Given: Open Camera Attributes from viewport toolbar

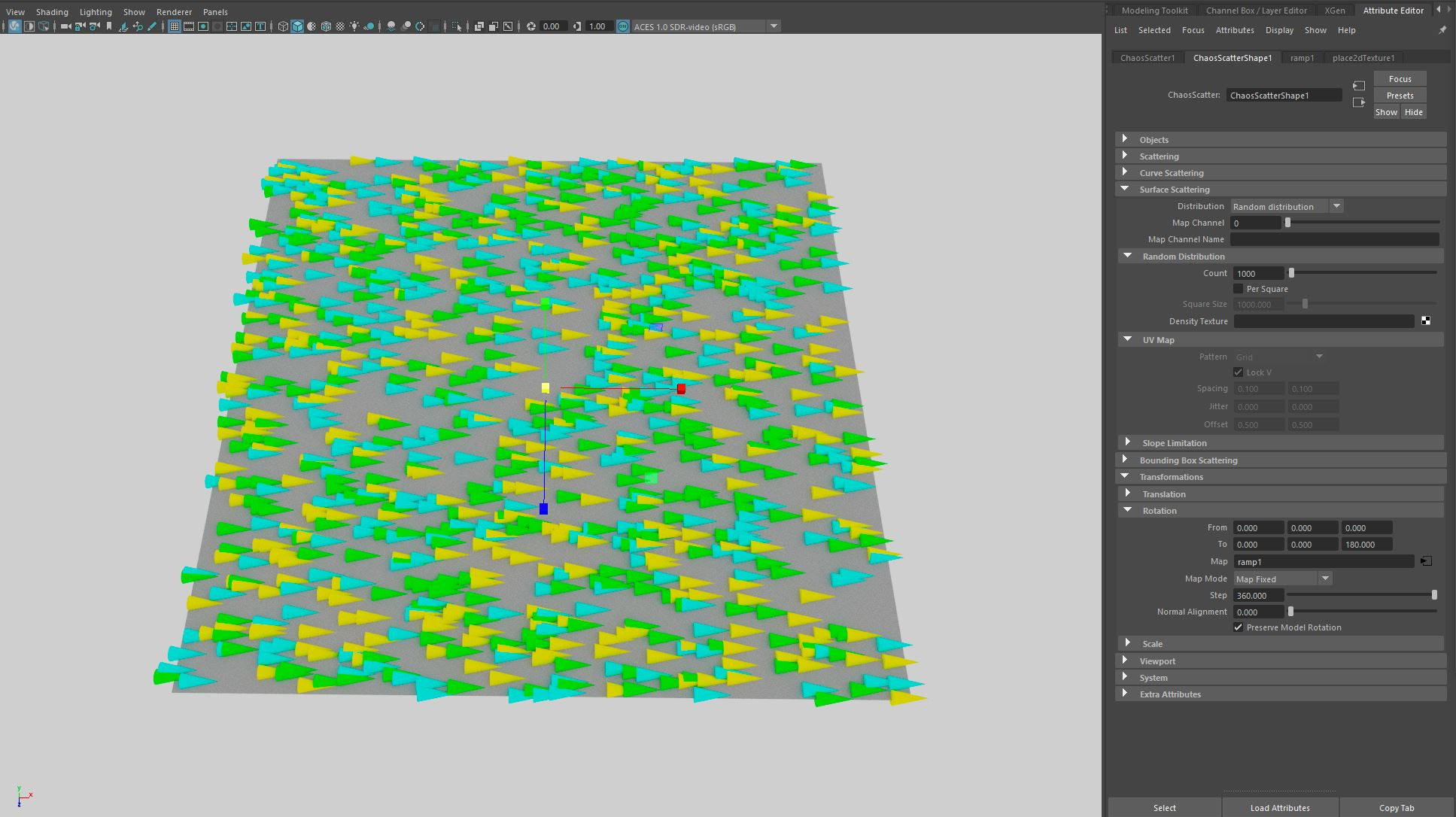Looking at the screenshot, I should point(95,26).
